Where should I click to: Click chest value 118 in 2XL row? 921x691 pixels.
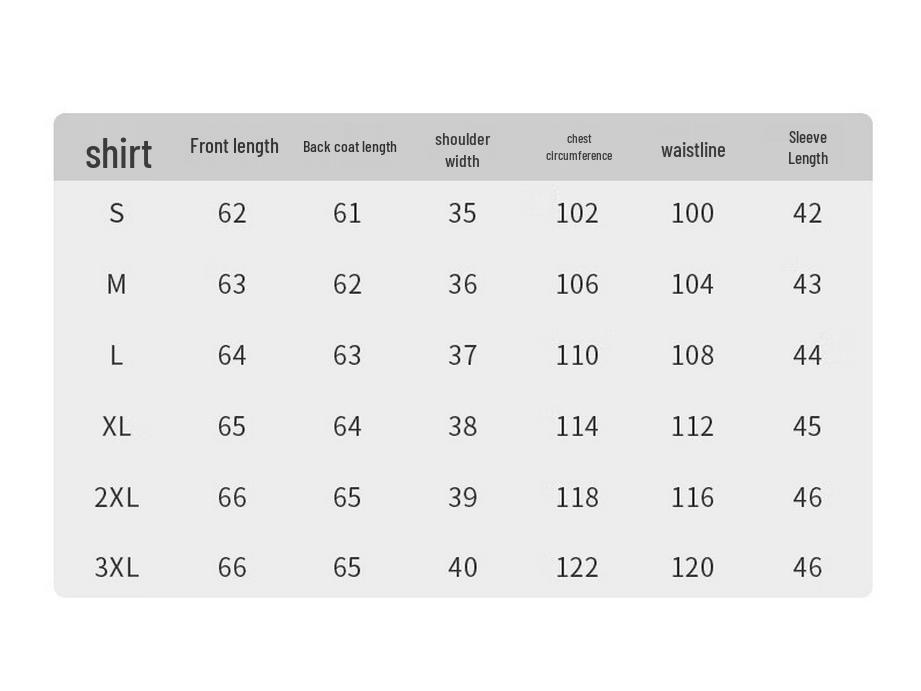pyautogui.click(x=577, y=498)
